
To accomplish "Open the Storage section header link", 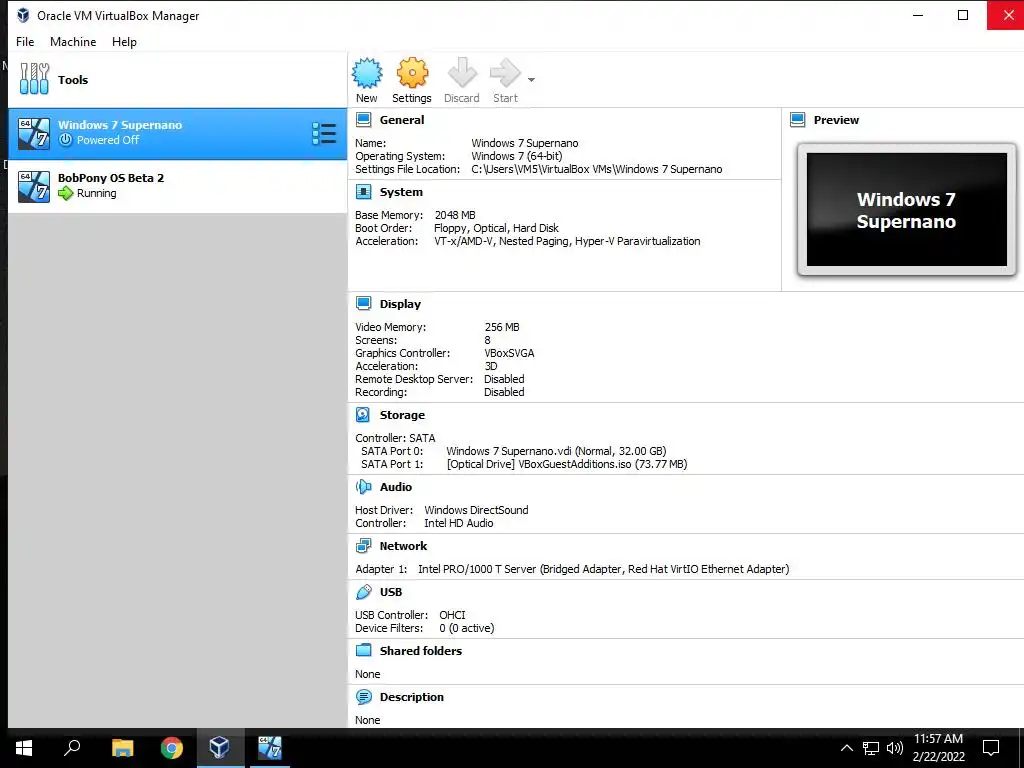I will click(402, 415).
